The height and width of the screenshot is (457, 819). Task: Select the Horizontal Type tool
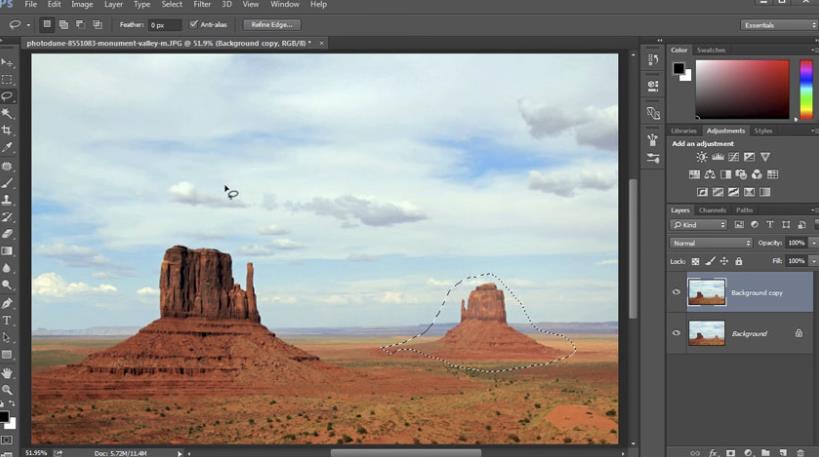pyautogui.click(x=7, y=321)
